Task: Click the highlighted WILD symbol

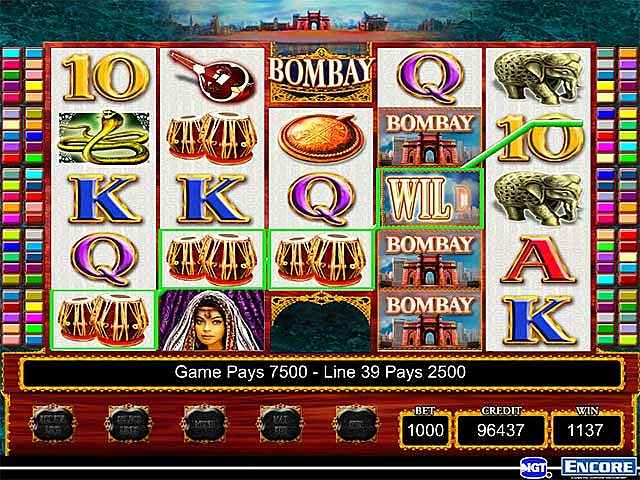Action: coord(430,198)
